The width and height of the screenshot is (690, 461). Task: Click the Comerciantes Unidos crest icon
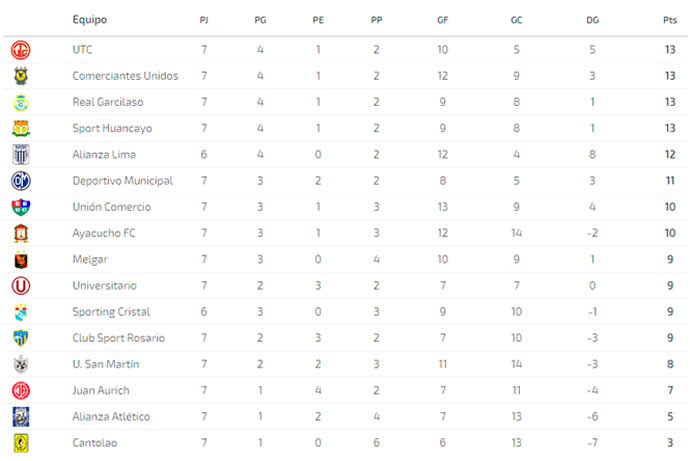(21, 76)
